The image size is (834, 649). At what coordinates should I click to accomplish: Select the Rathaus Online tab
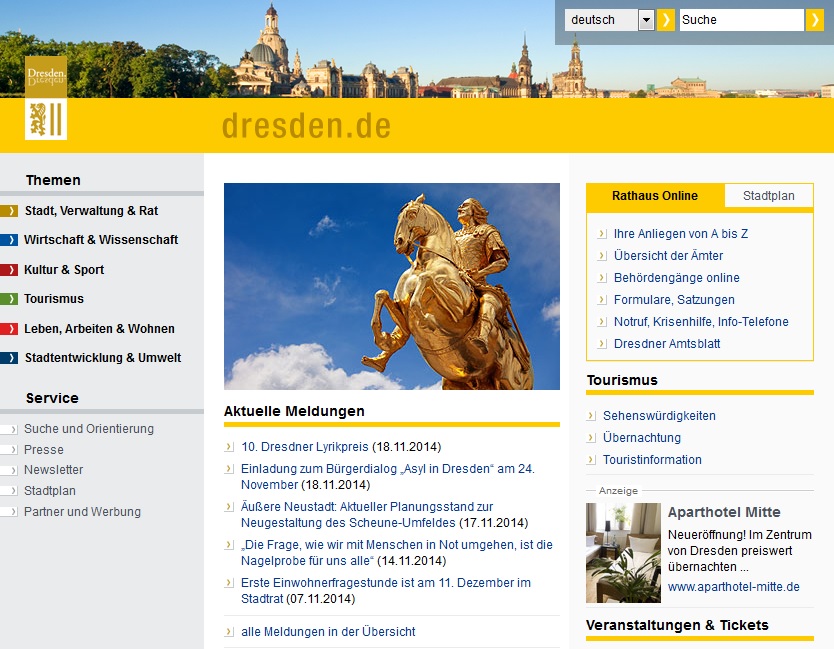pyautogui.click(x=655, y=196)
